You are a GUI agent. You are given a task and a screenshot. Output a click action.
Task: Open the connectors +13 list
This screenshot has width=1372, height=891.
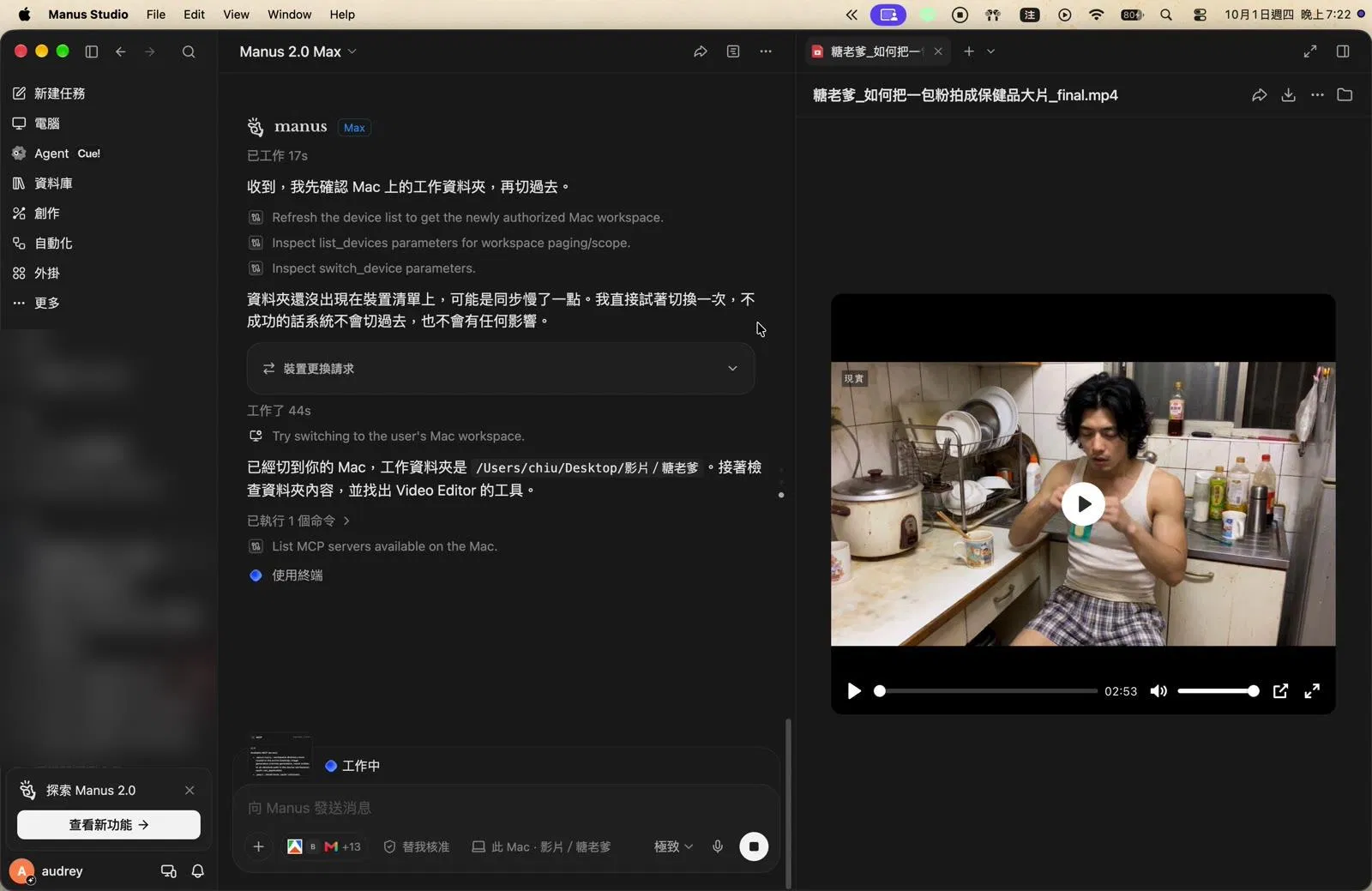point(323,846)
